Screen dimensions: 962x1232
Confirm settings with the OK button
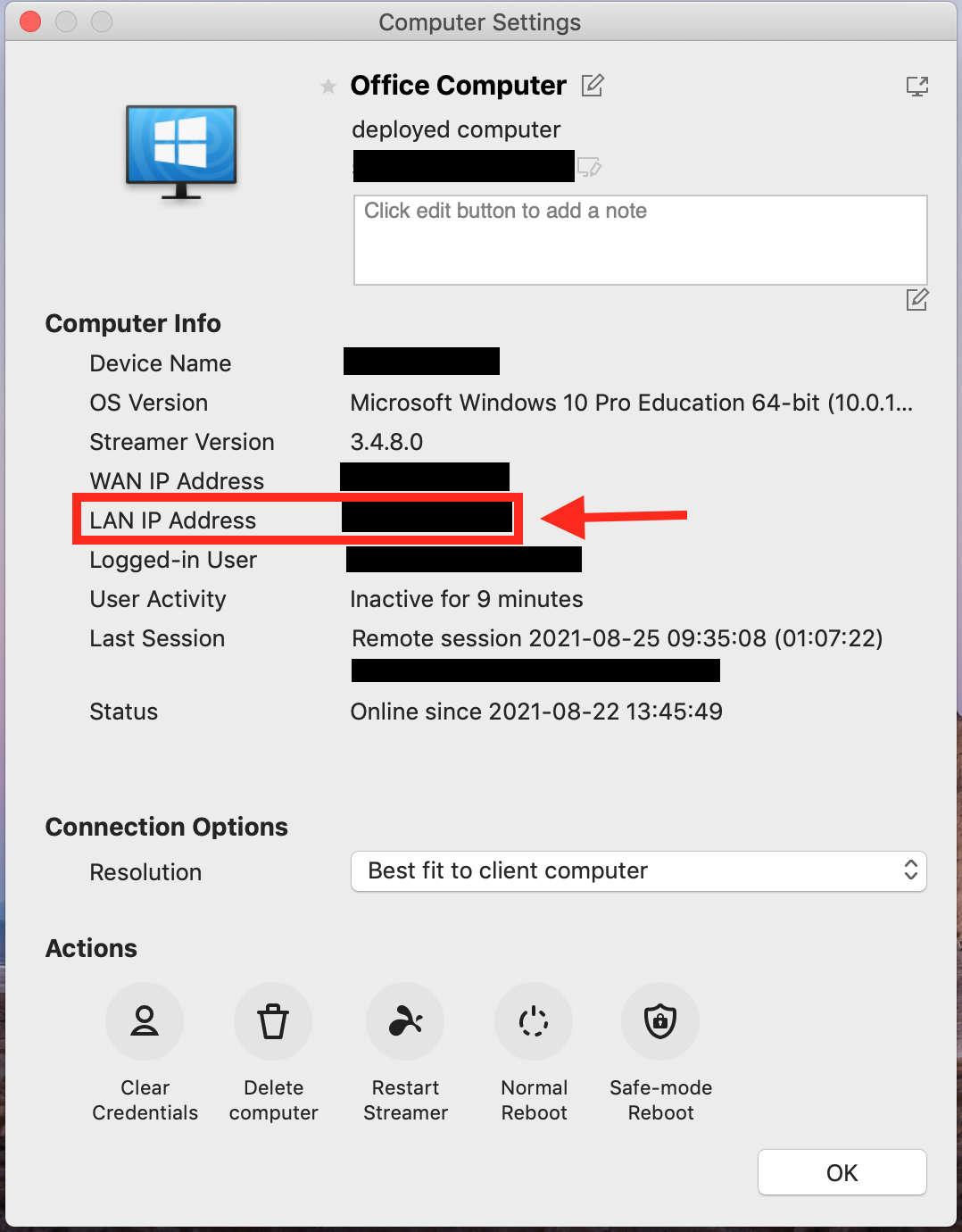tap(842, 1172)
